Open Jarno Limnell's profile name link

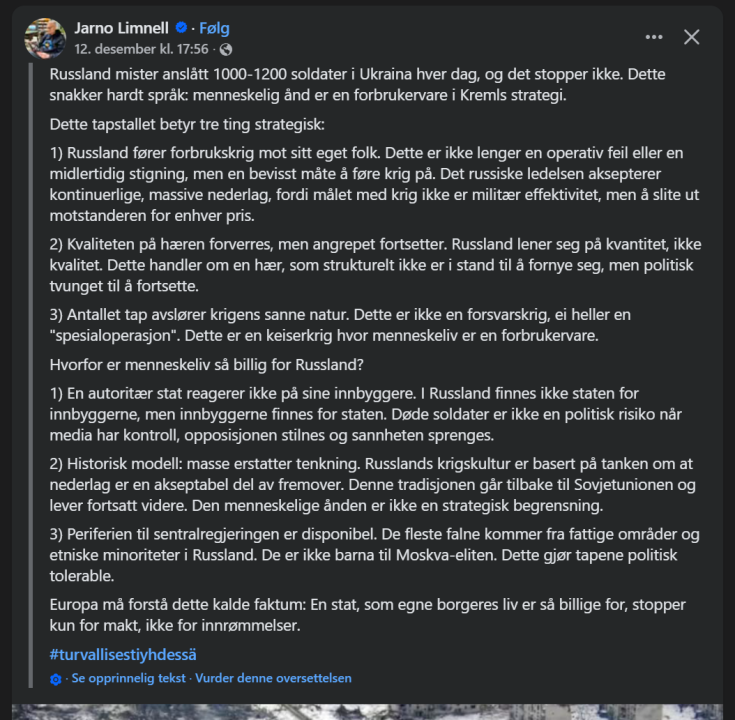tap(122, 28)
